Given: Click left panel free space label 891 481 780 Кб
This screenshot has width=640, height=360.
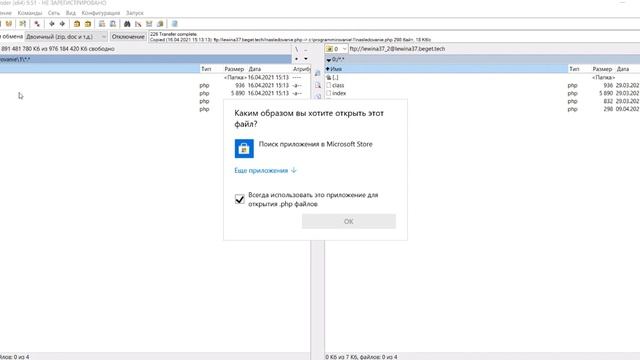Looking at the screenshot, I should tap(57, 49).
